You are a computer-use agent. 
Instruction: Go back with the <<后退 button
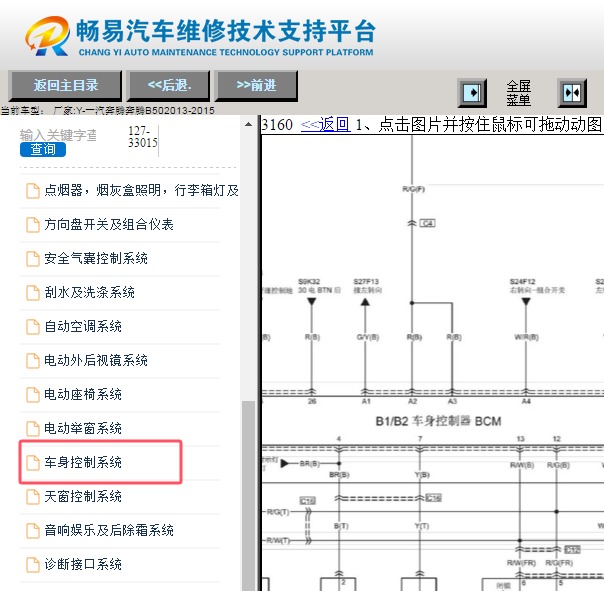point(169,86)
